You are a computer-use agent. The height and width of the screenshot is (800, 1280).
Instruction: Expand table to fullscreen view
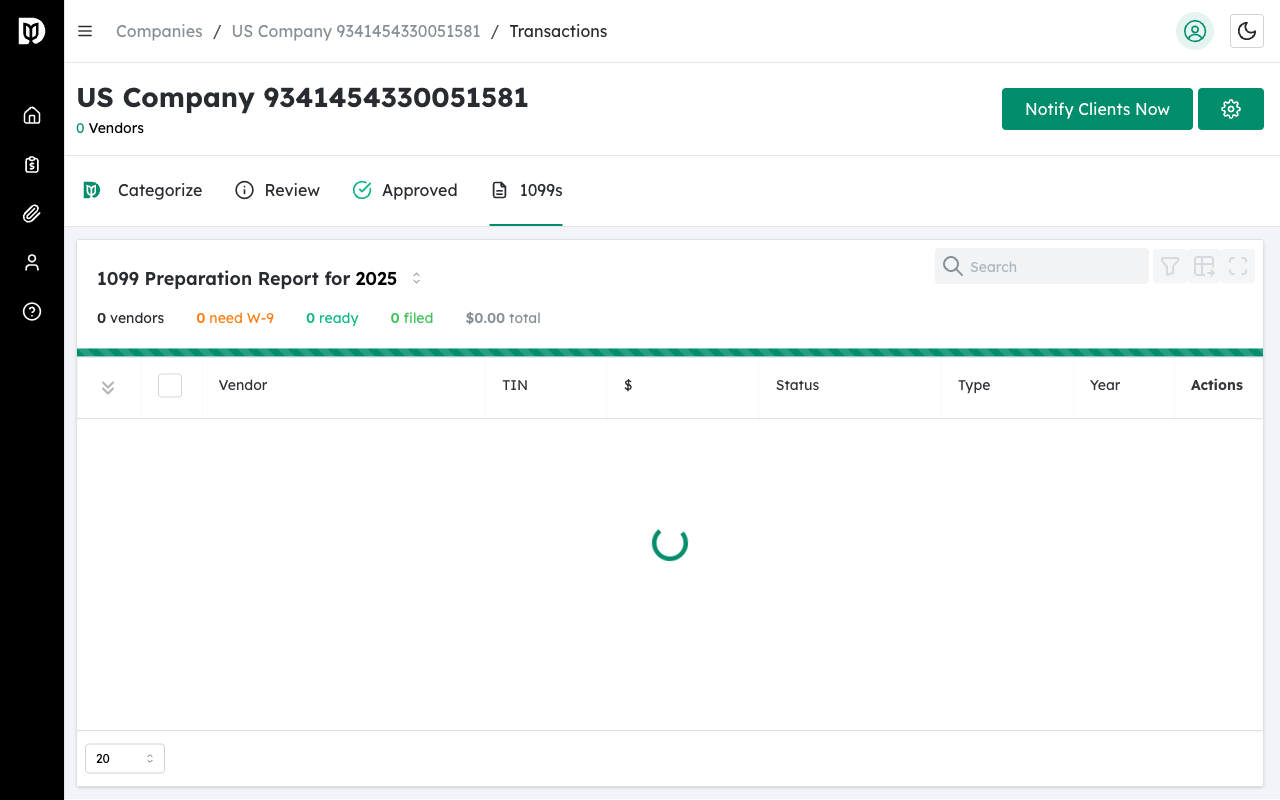pyautogui.click(x=1238, y=266)
